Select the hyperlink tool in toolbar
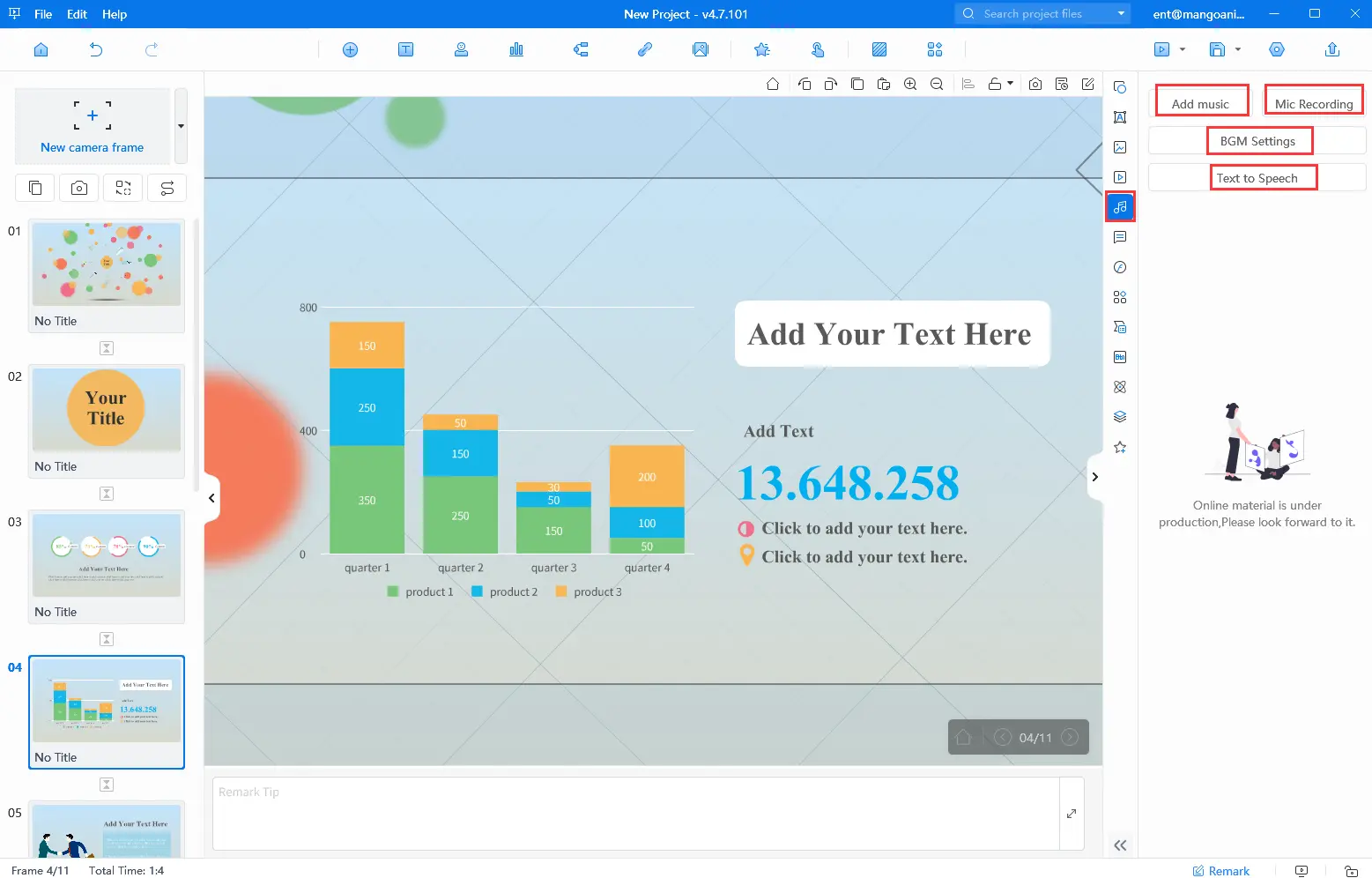The image size is (1372, 878). tap(645, 50)
